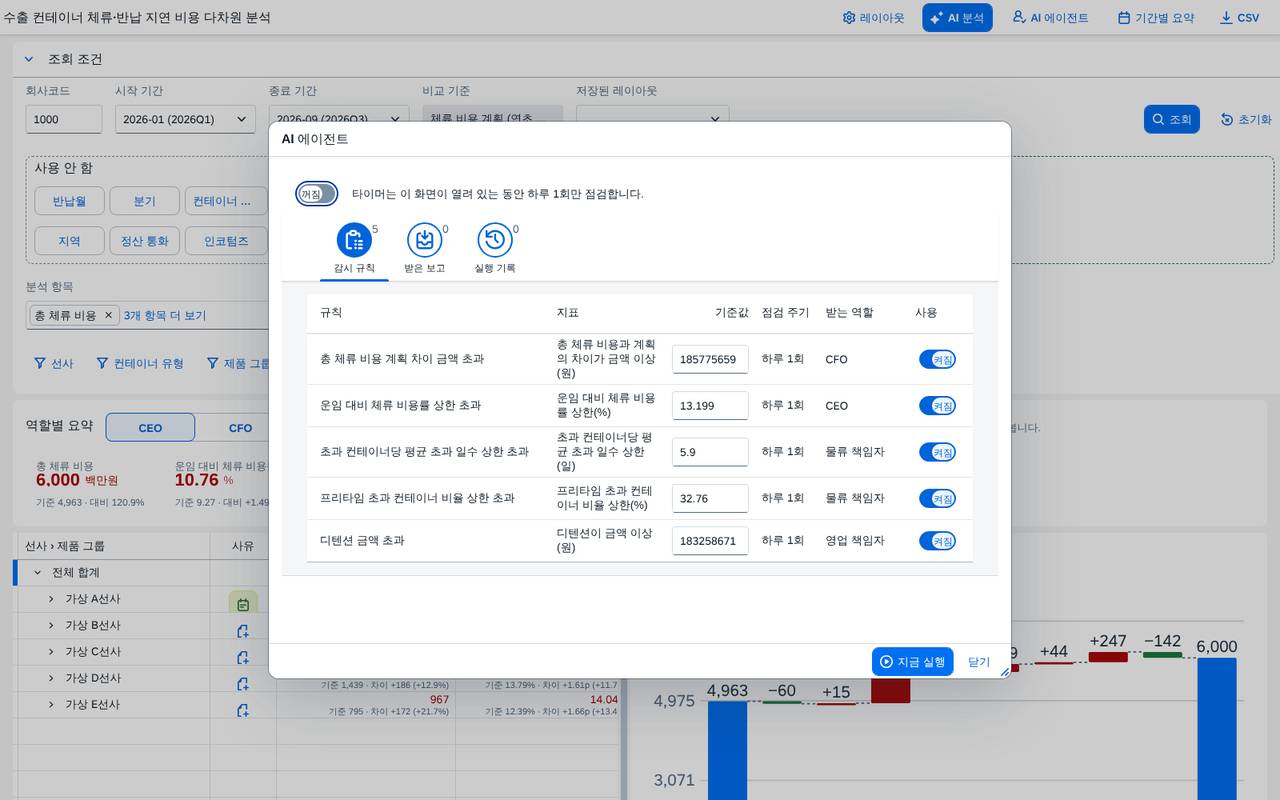Collapse the 조회 조건 section
This screenshot has height=800, width=1280.
[x=29, y=59]
